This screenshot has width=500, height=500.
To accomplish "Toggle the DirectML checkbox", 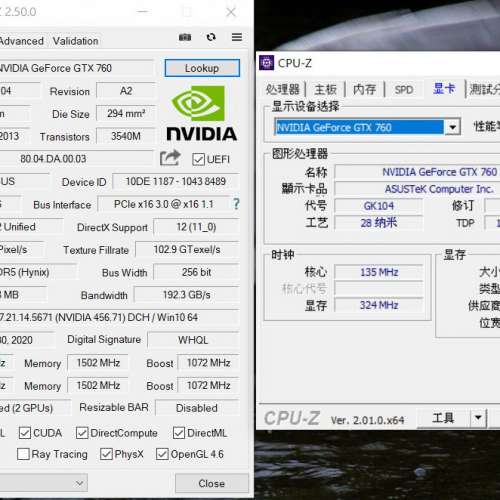I will [179, 433].
